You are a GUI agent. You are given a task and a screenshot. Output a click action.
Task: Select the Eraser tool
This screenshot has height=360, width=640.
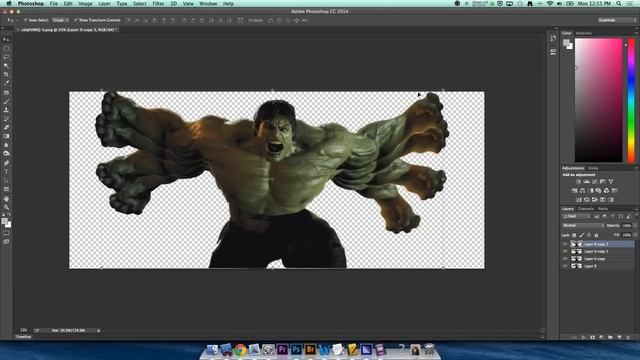pos(6,127)
